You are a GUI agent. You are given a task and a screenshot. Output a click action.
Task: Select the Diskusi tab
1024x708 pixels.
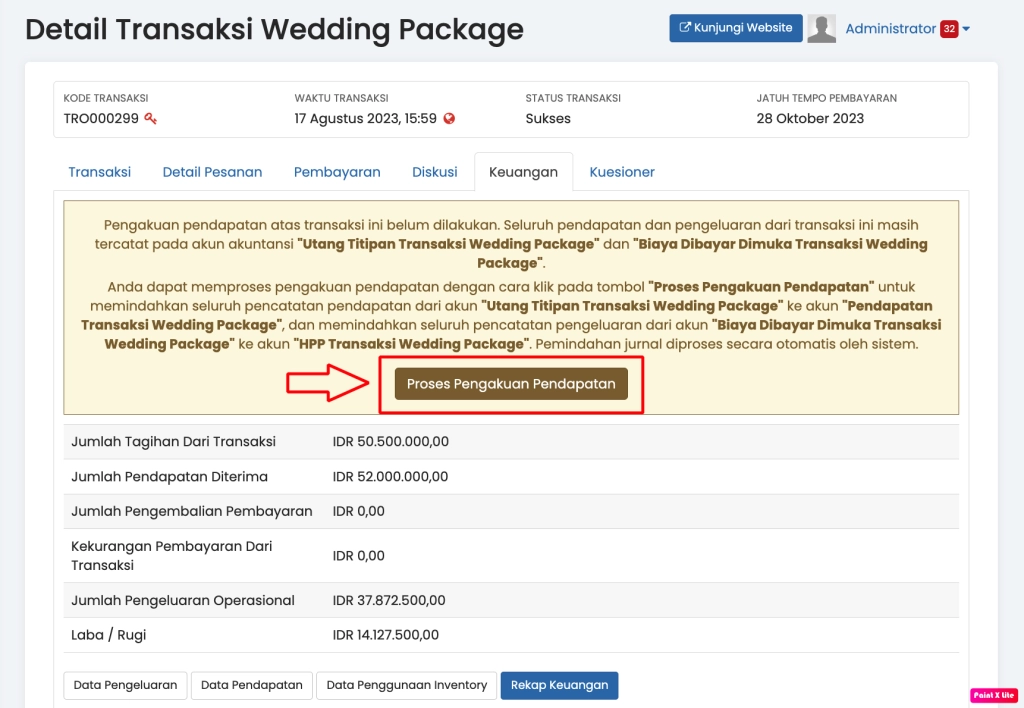pyautogui.click(x=435, y=172)
